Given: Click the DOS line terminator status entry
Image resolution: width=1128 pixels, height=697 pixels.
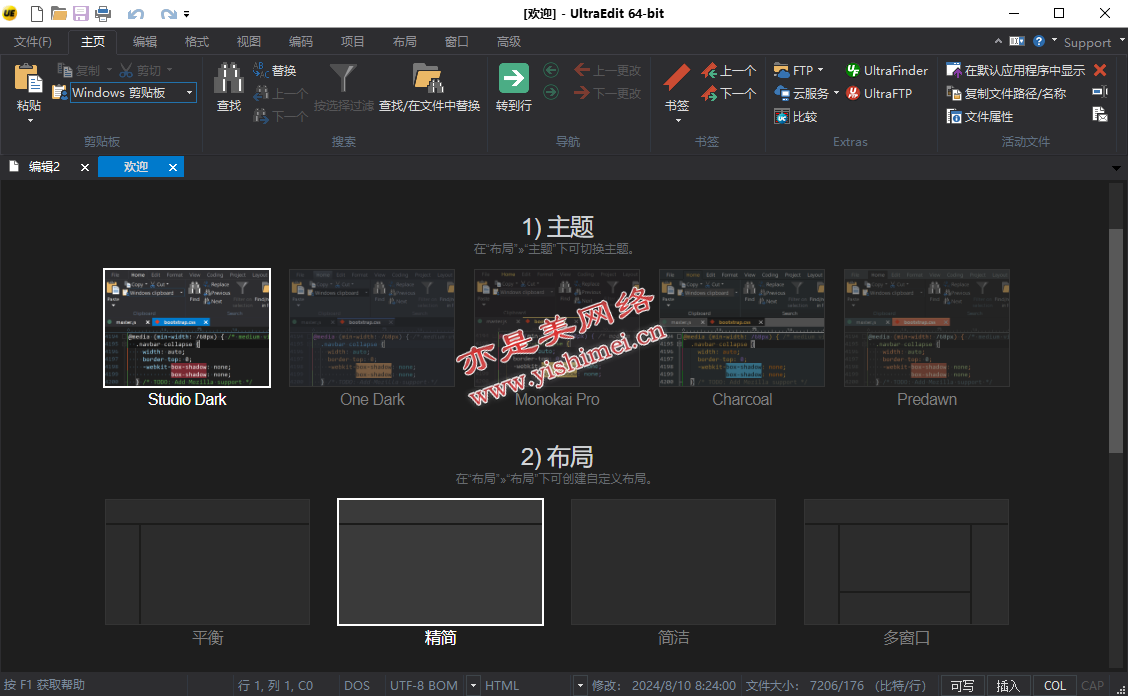Looking at the screenshot, I should click(357, 685).
